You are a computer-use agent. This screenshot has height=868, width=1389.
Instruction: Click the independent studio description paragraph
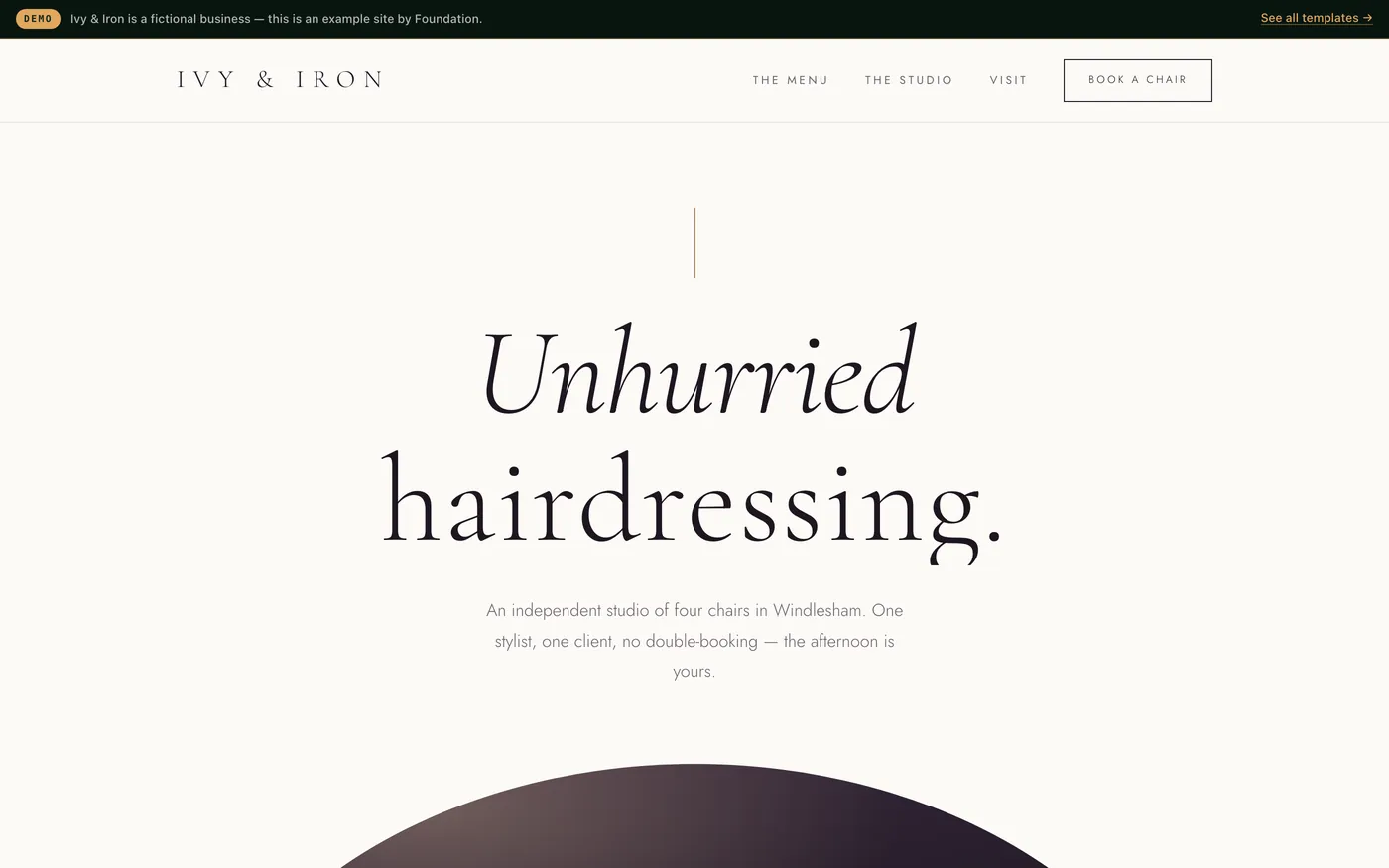(694, 640)
